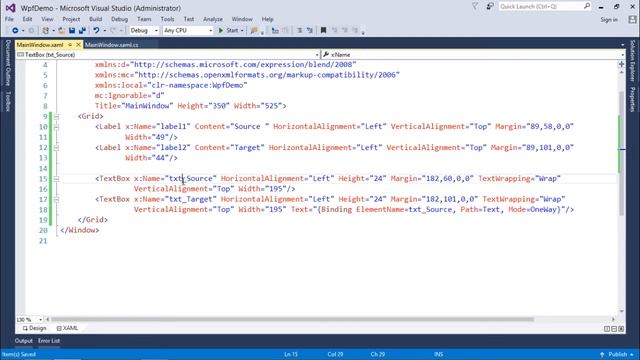Click the Publish status bar icon
This screenshot has height=360, width=640.
(x=602, y=354)
